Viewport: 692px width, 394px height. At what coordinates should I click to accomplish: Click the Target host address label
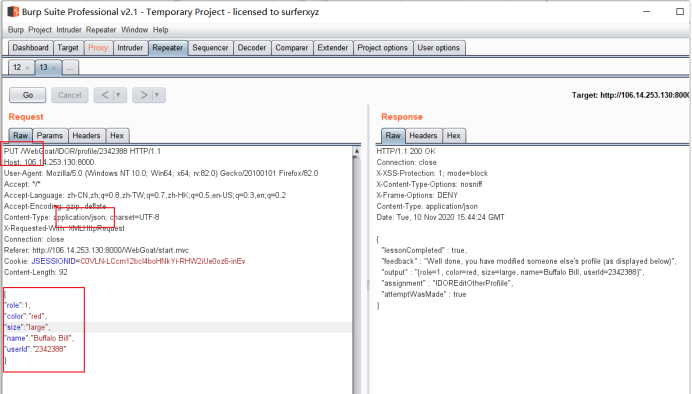tap(630, 95)
